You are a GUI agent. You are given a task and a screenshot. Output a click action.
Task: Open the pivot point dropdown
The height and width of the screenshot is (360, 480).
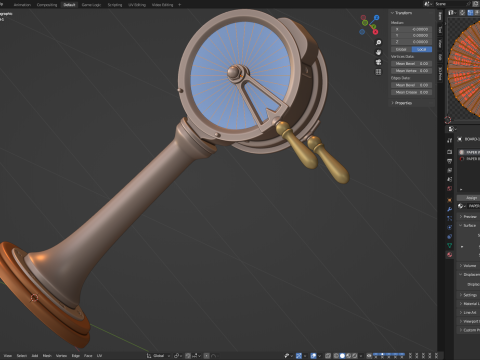[x=178, y=356]
